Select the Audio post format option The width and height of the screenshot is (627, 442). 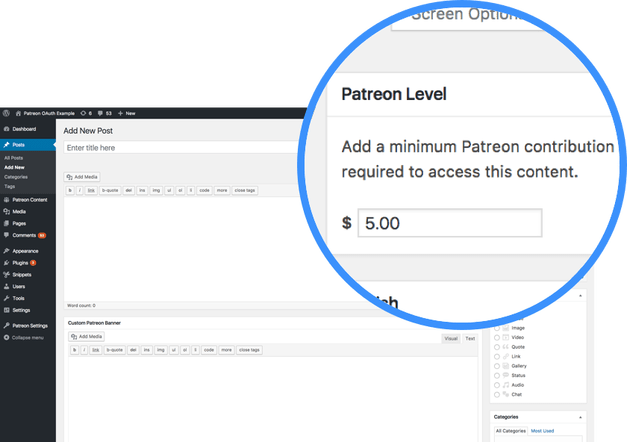[497, 384]
